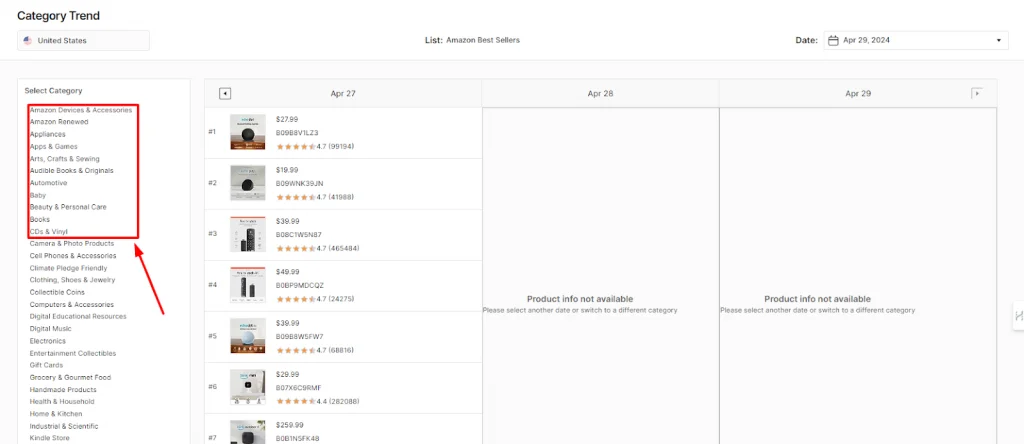Viewport: 1024px width, 444px height.
Task: Click ASIN text B0BP9MDCQZ
Action: tap(300, 285)
